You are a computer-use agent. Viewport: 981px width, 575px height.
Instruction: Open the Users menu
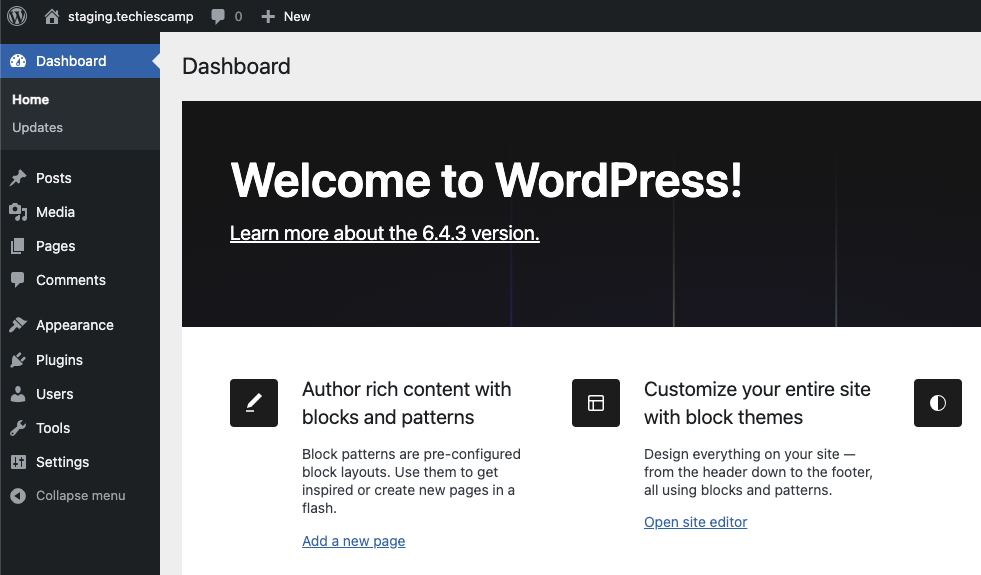(54, 394)
